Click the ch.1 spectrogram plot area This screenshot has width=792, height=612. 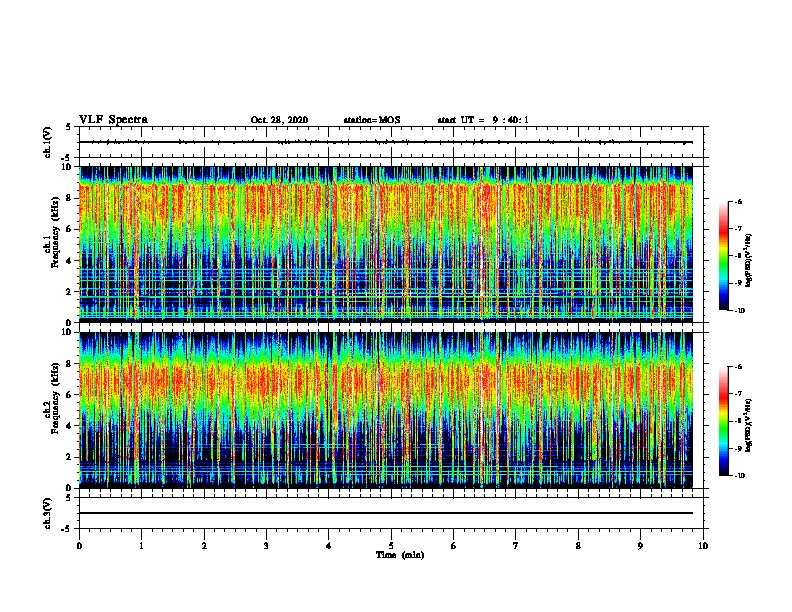click(x=386, y=244)
